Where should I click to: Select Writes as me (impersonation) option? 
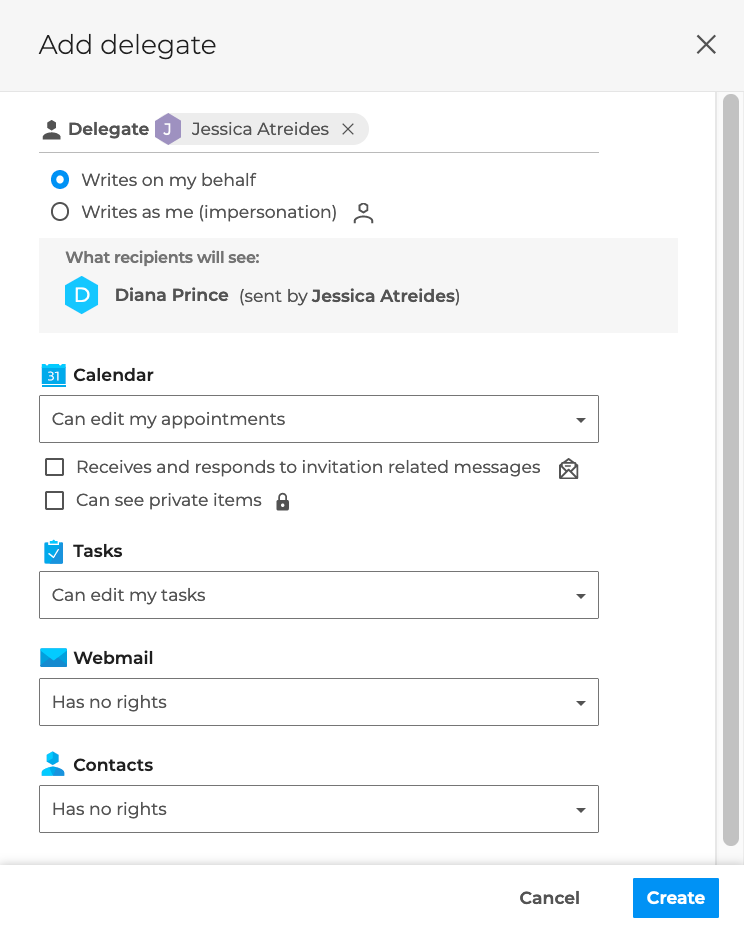[60, 212]
